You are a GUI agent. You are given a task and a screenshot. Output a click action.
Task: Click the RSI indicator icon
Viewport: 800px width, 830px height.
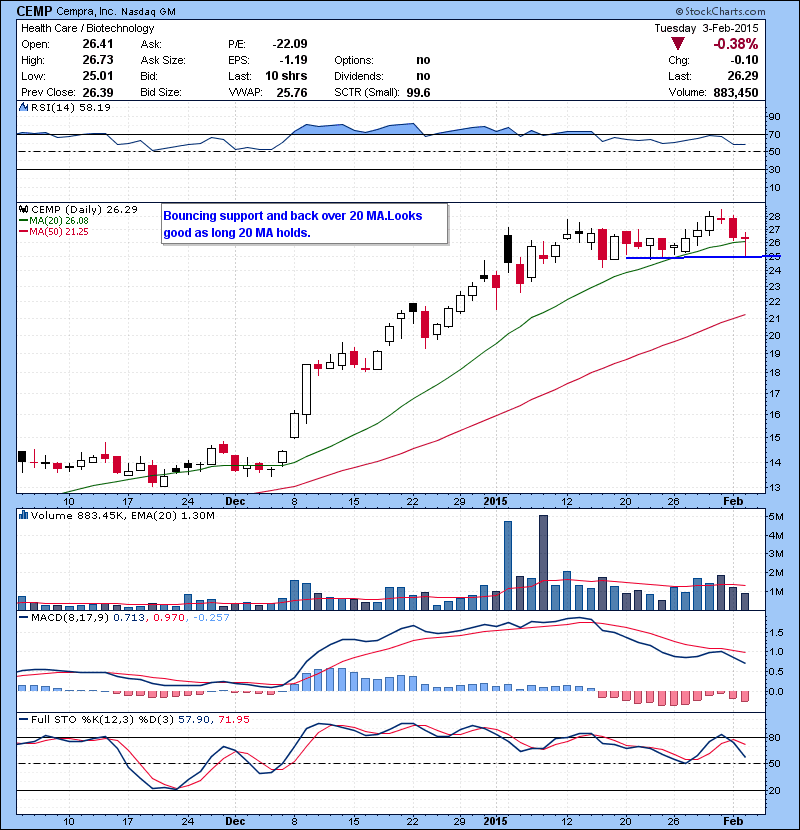click(x=23, y=107)
